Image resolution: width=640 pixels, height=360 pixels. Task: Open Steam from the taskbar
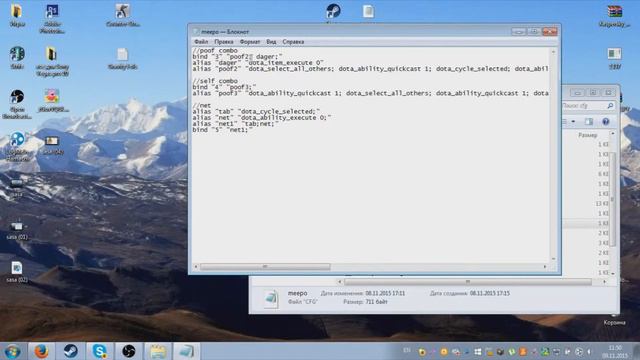click(70, 351)
